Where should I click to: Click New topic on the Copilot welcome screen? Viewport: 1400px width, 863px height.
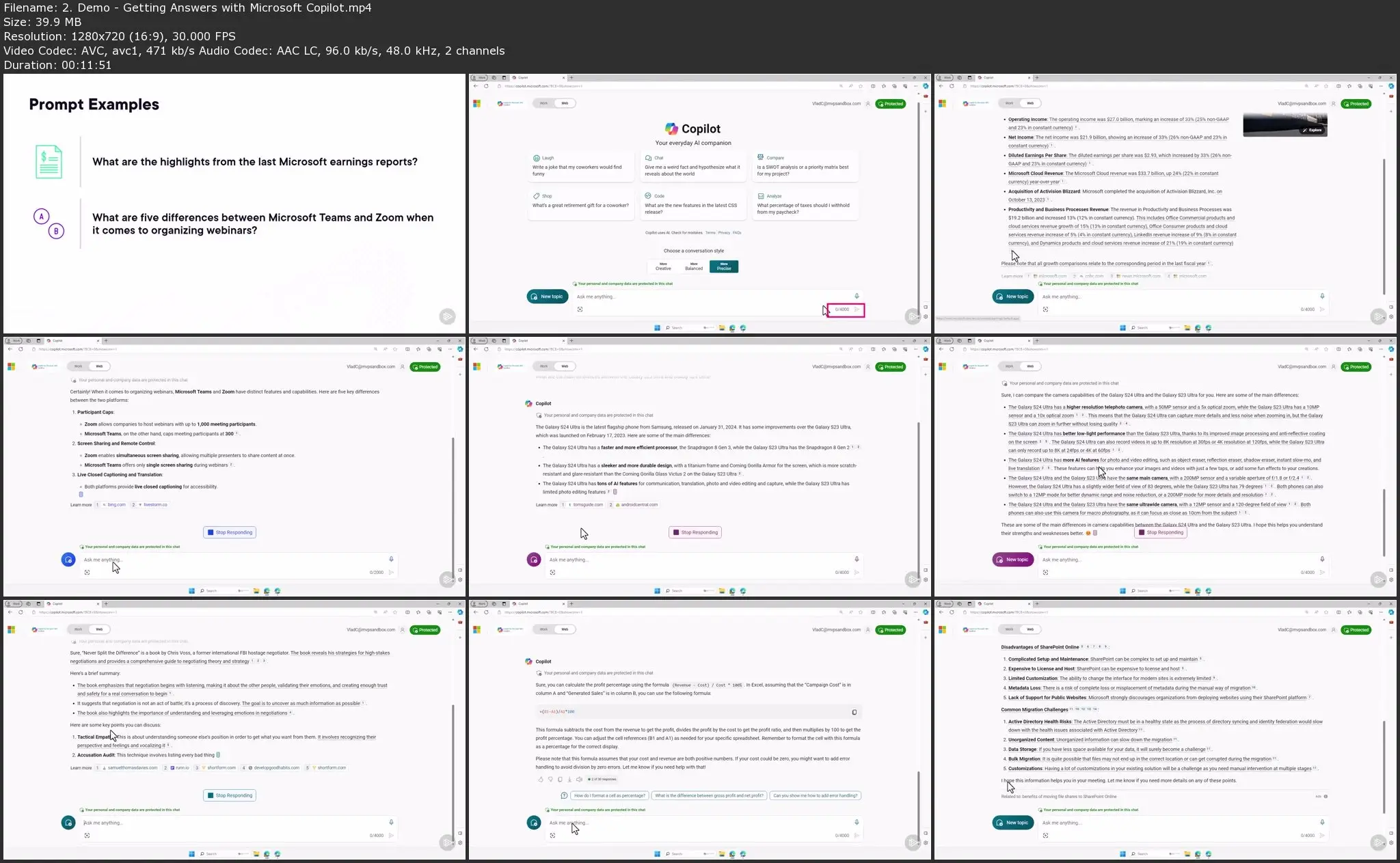click(548, 297)
